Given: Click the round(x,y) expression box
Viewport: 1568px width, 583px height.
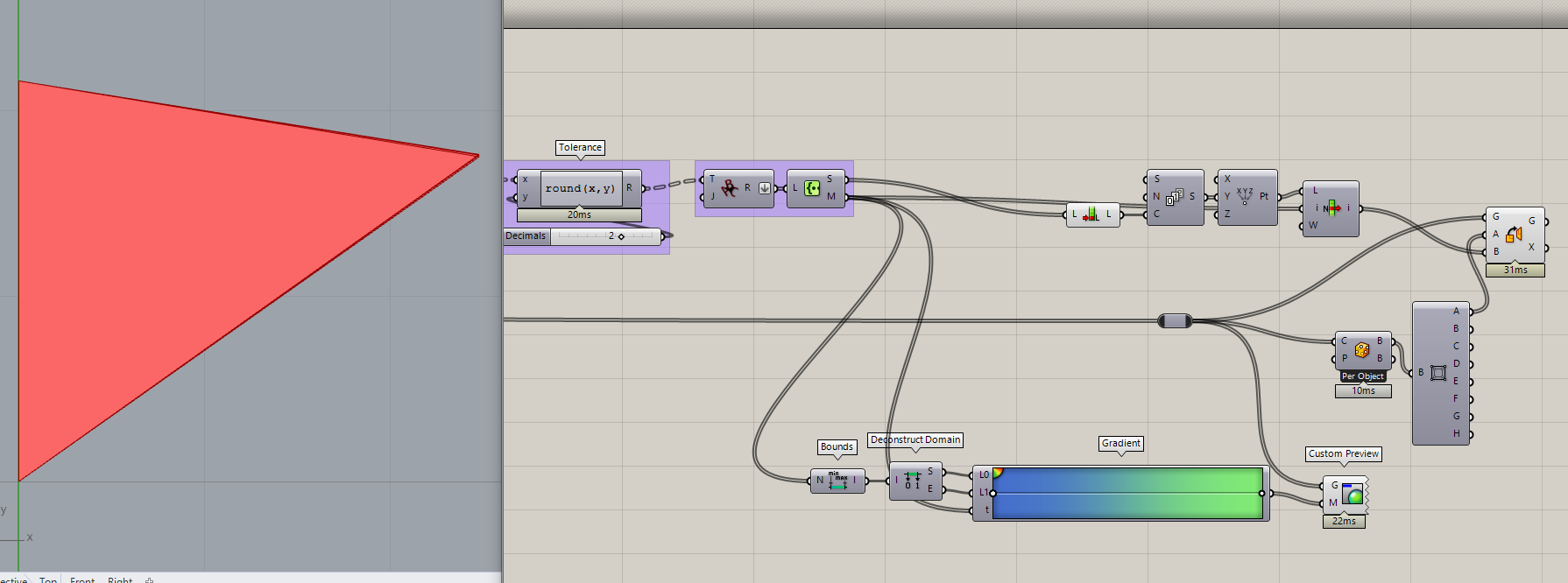Looking at the screenshot, I should [x=581, y=188].
